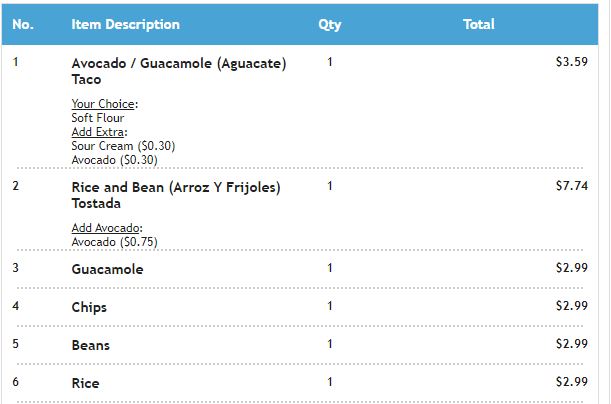This screenshot has height=404, width=611.
Task: Click the Qty column header
Action: (330, 25)
